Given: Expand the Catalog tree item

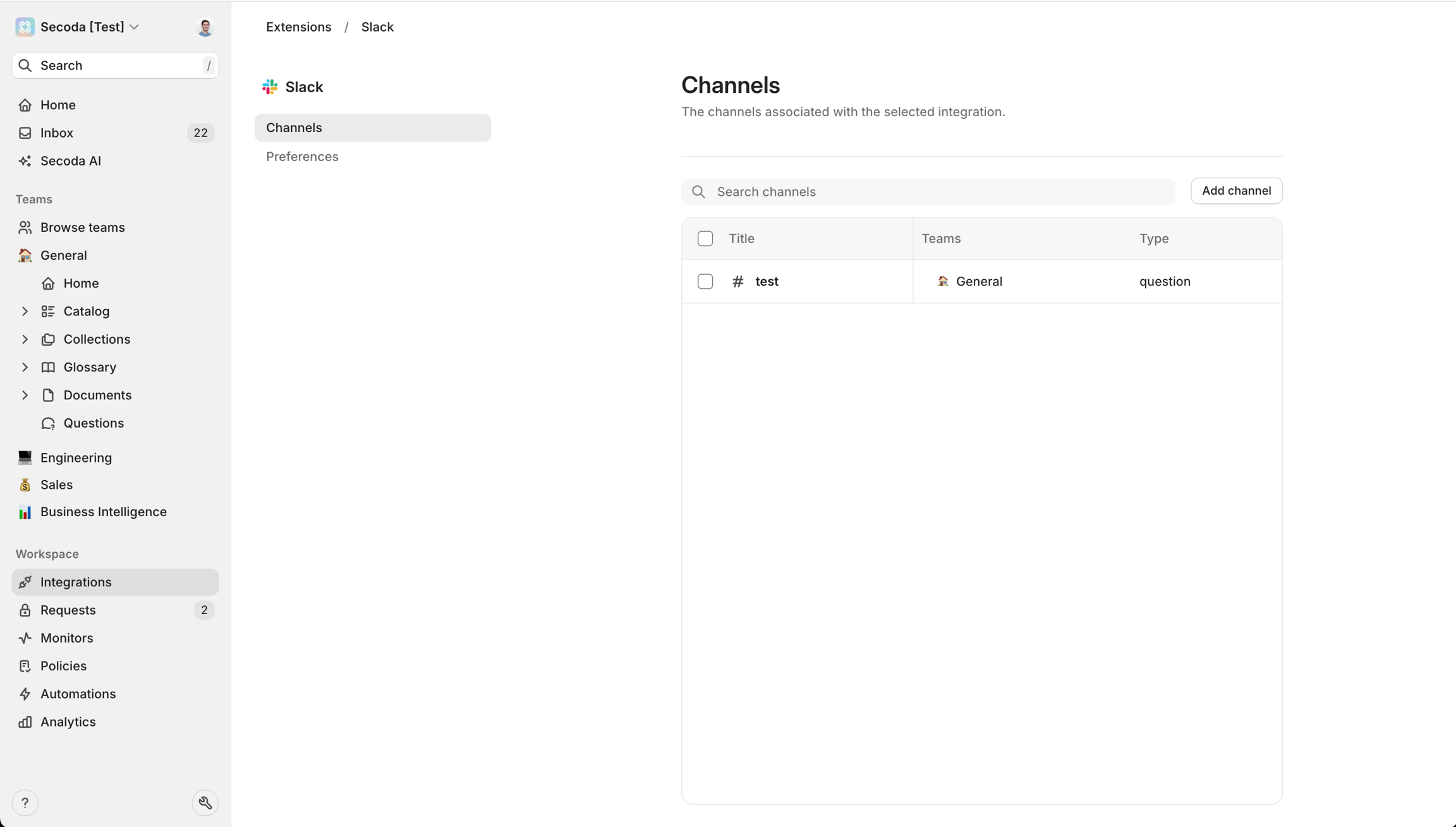Looking at the screenshot, I should [x=25, y=311].
